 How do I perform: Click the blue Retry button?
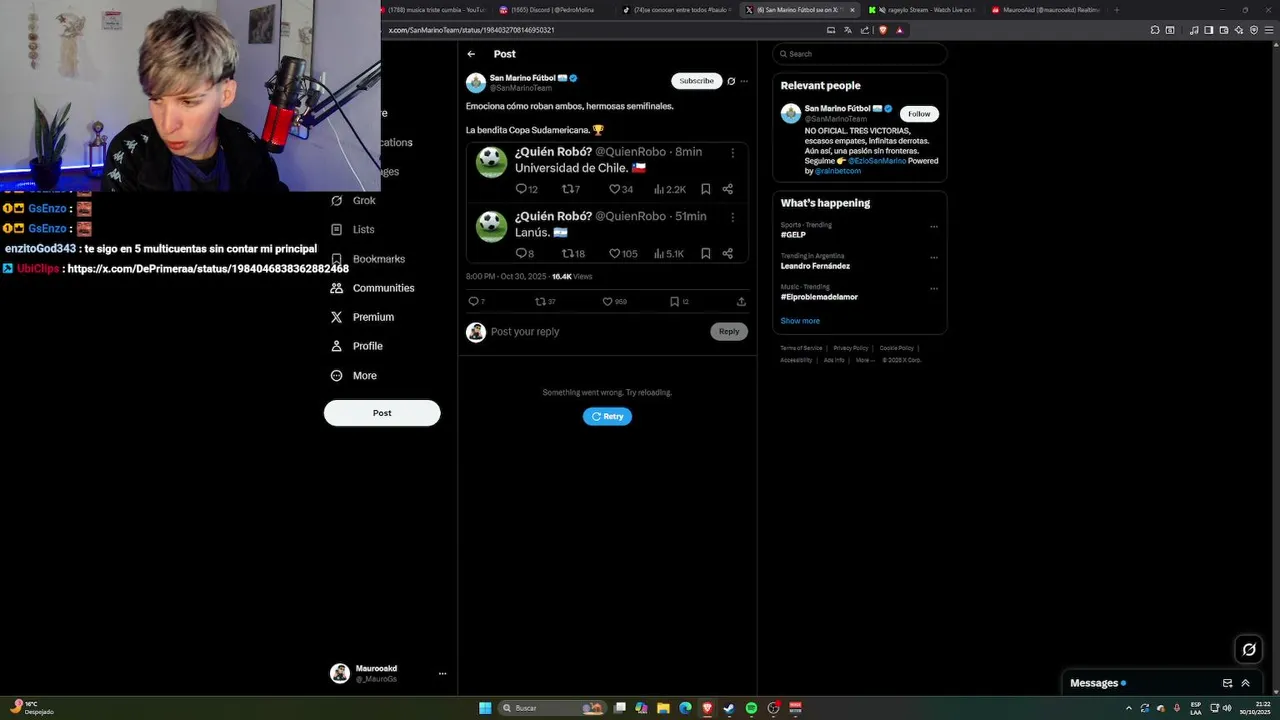(x=607, y=416)
